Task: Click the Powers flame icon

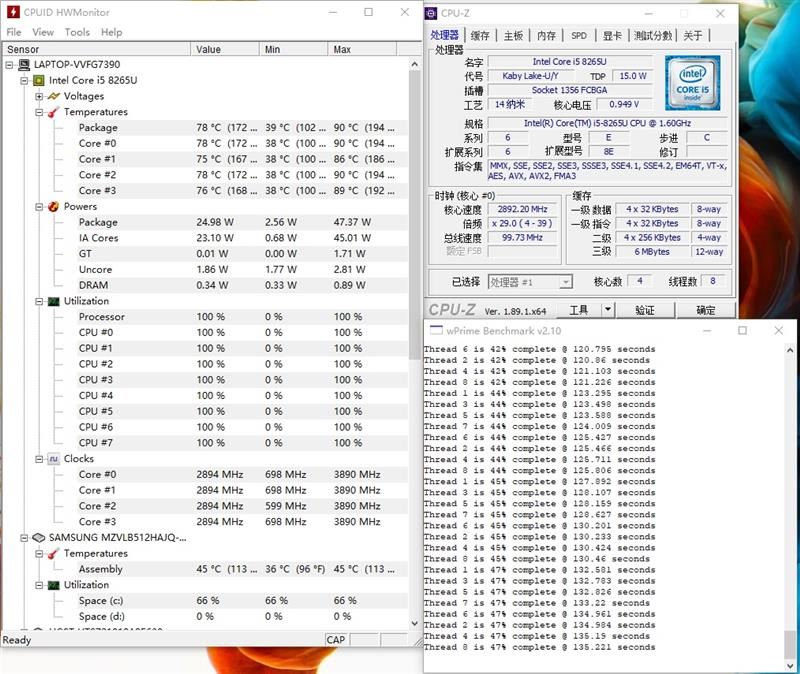Action: (54, 207)
